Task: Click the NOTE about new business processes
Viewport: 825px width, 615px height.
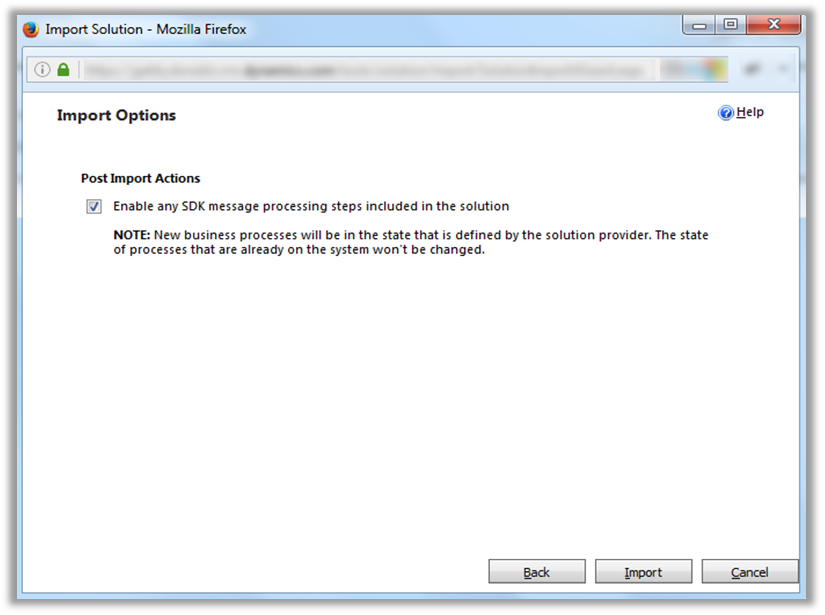Action: pyautogui.click(x=410, y=243)
